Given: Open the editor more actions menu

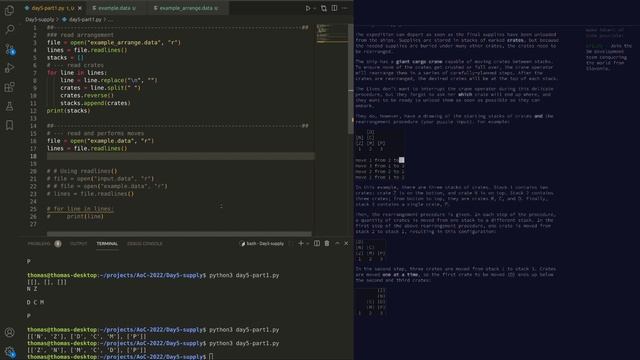Looking at the screenshot, I should click(x=345, y=8).
